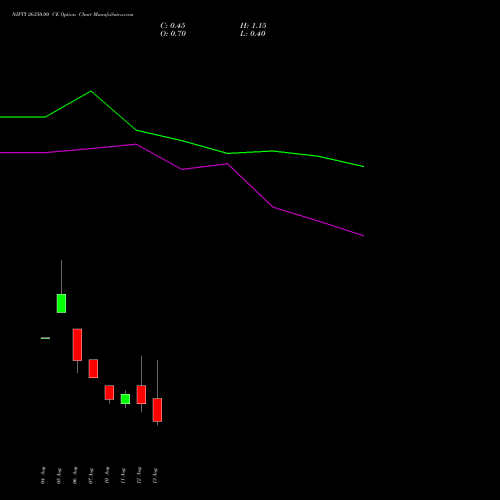Click the '04 Aug' date label on the axis
The height and width of the screenshot is (500, 500).
[x=43, y=475]
